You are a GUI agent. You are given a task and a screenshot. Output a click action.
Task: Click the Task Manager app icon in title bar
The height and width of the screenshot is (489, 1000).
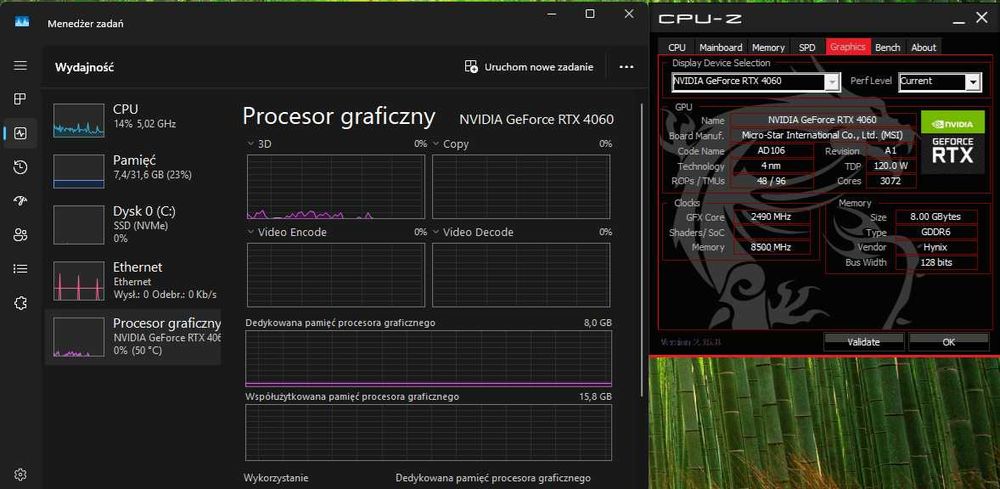point(22,23)
